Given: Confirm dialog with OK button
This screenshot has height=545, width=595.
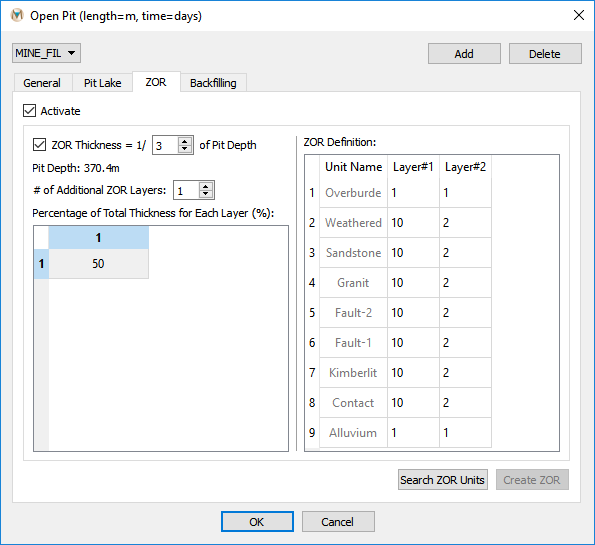Looking at the screenshot, I should (257, 522).
